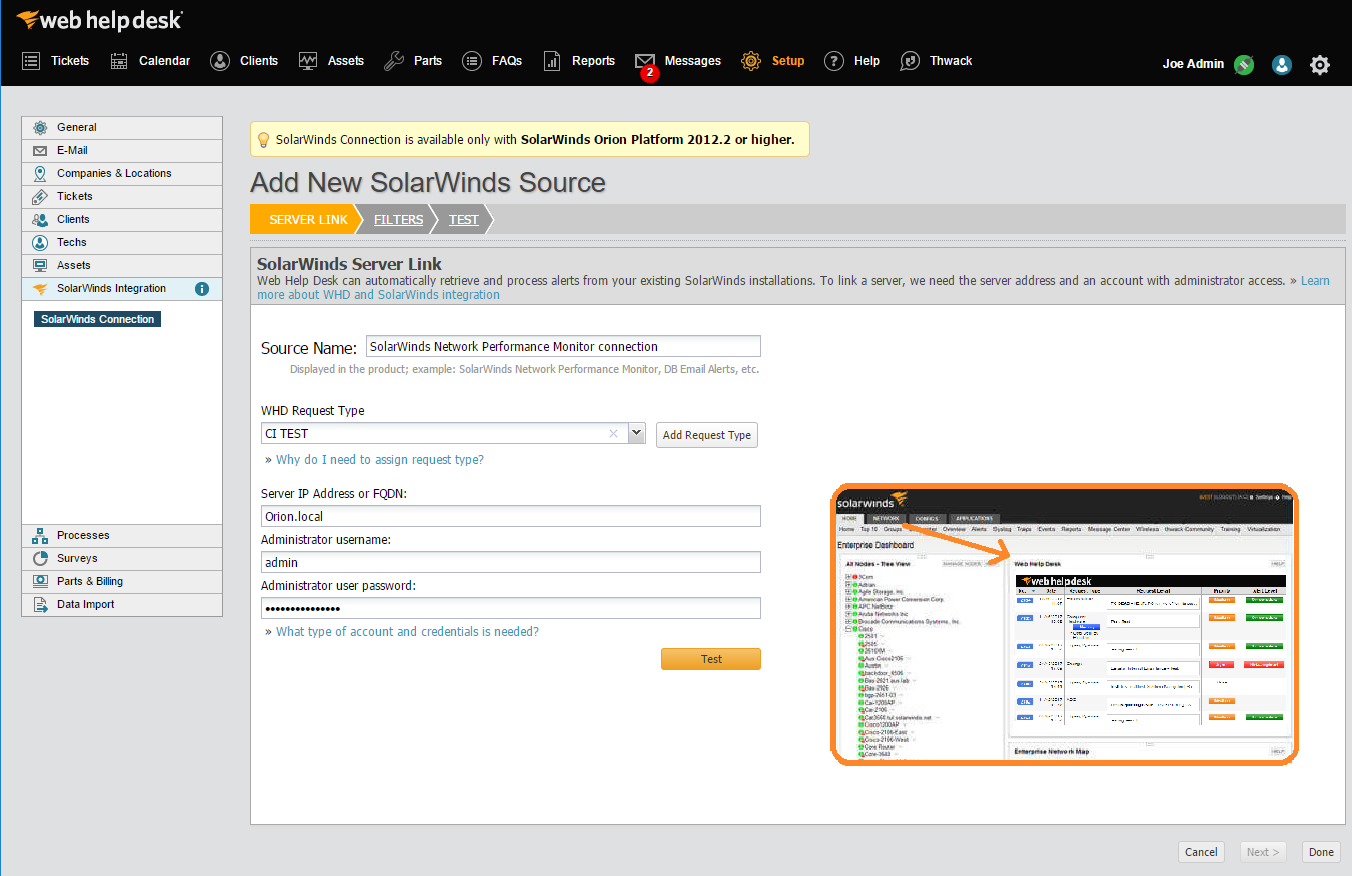Viewport: 1352px width, 876px height.
Task: Open the Messages envelope icon
Action: [x=645, y=61]
